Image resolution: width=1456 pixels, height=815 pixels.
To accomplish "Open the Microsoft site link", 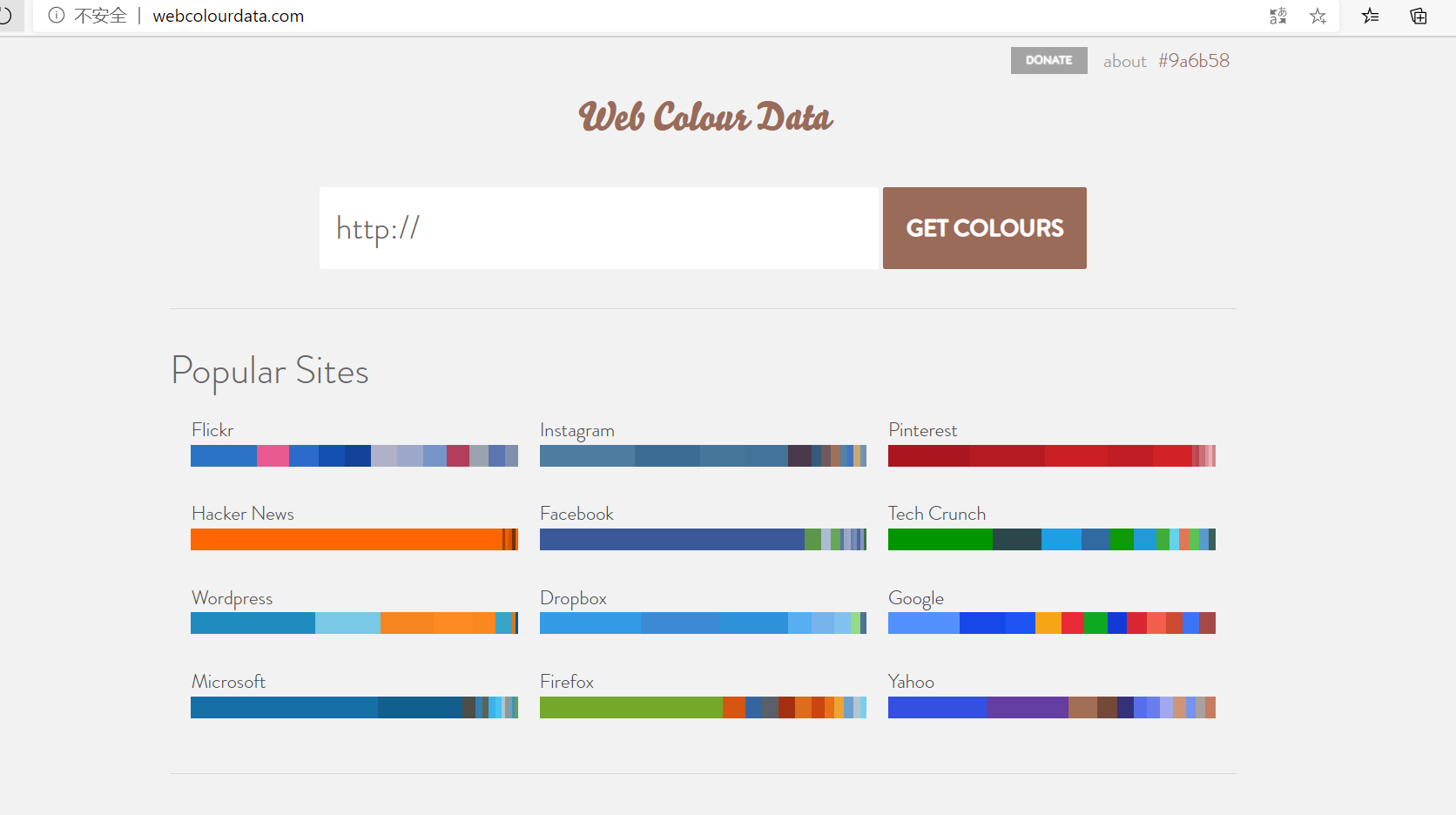I will pyautogui.click(x=228, y=682).
